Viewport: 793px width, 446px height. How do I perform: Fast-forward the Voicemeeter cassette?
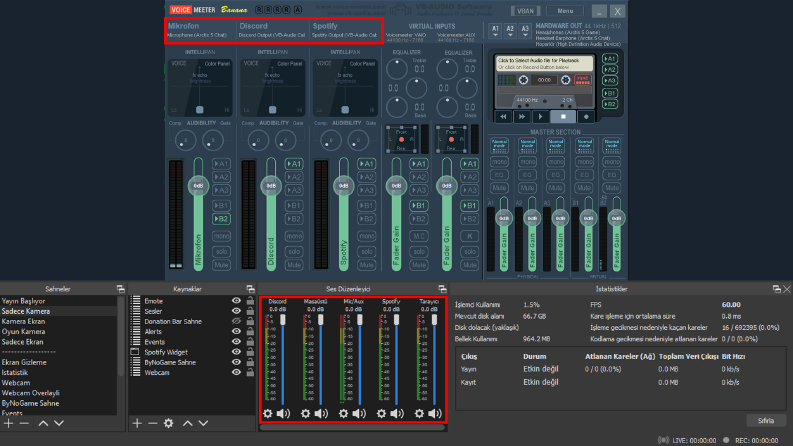[x=521, y=116]
